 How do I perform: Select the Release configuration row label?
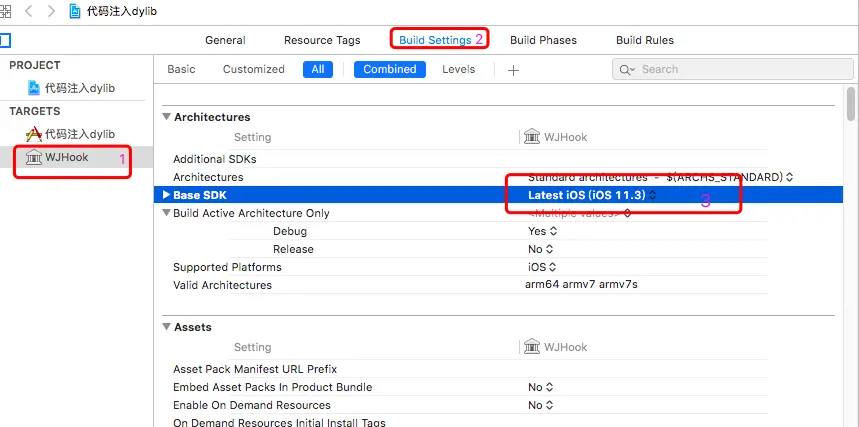point(293,249)
